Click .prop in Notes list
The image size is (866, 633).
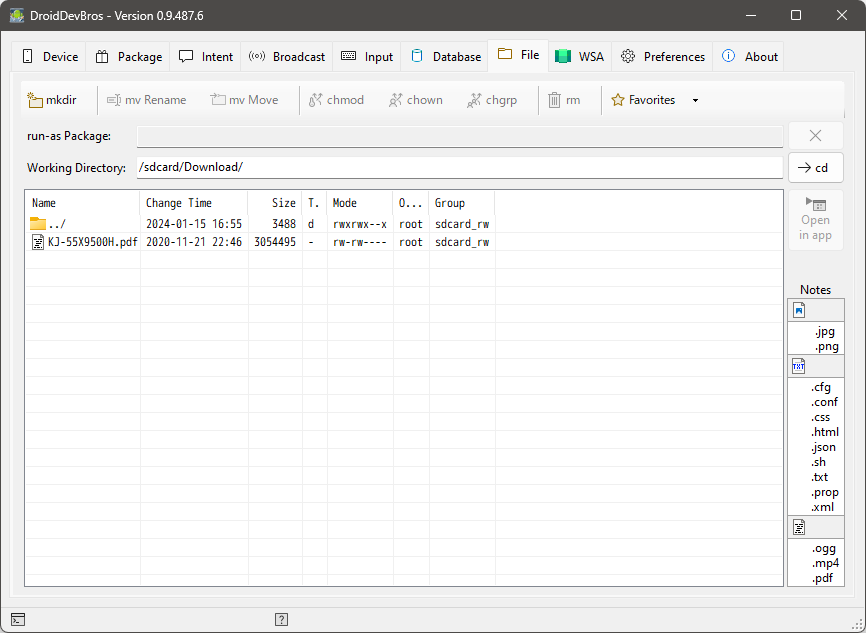825,492
